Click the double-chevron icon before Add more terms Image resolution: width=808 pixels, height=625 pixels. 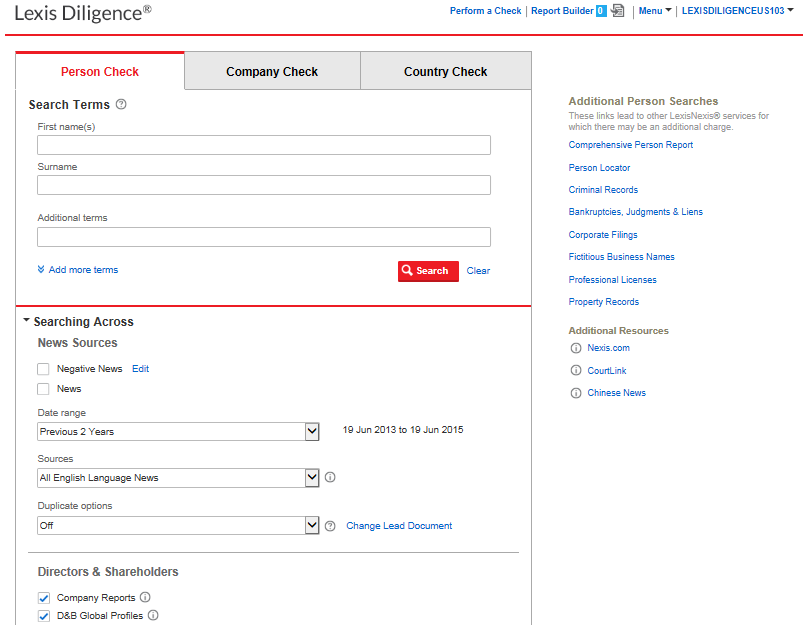41,269
